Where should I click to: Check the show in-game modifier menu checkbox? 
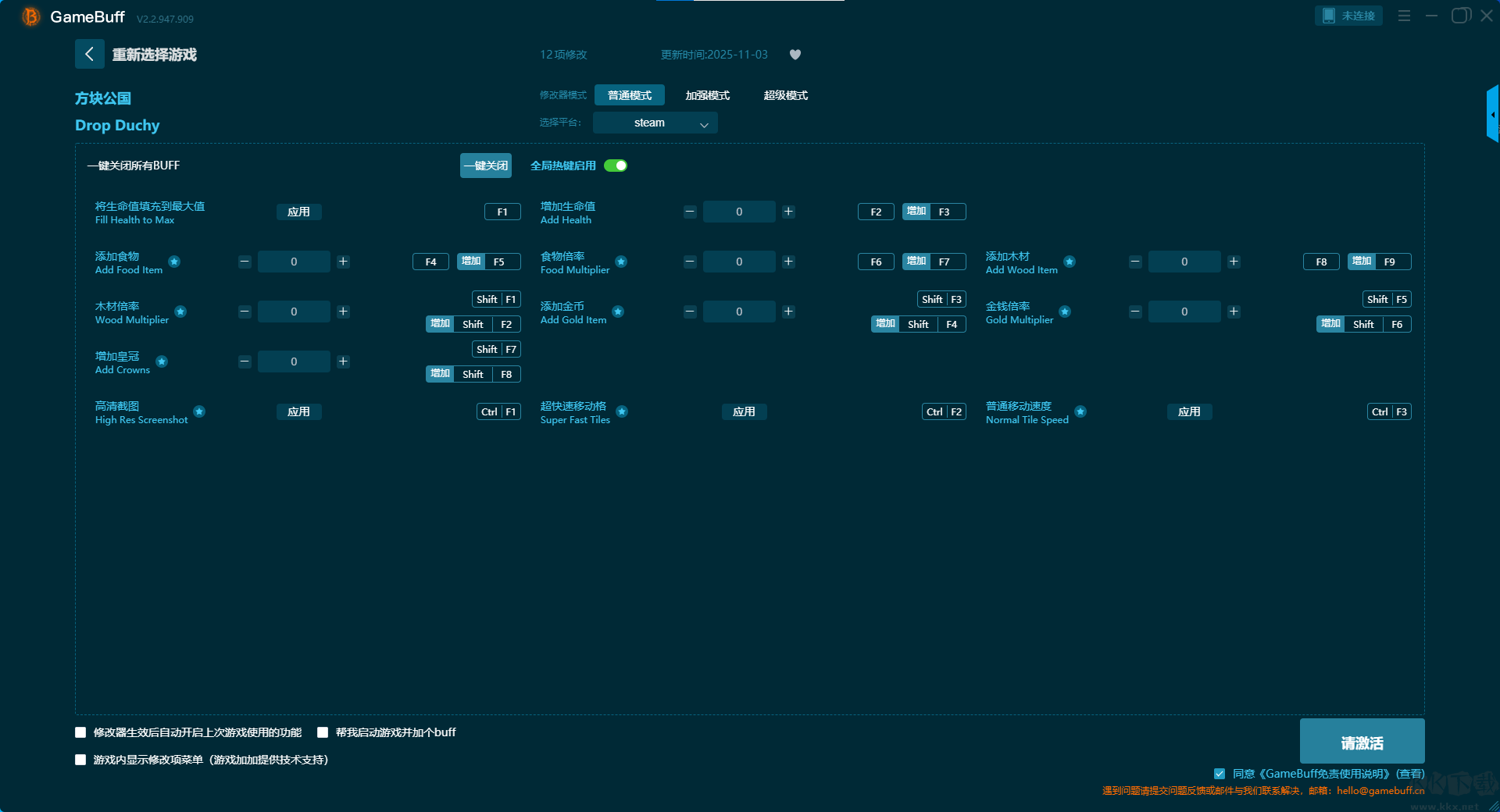point(80,760)
